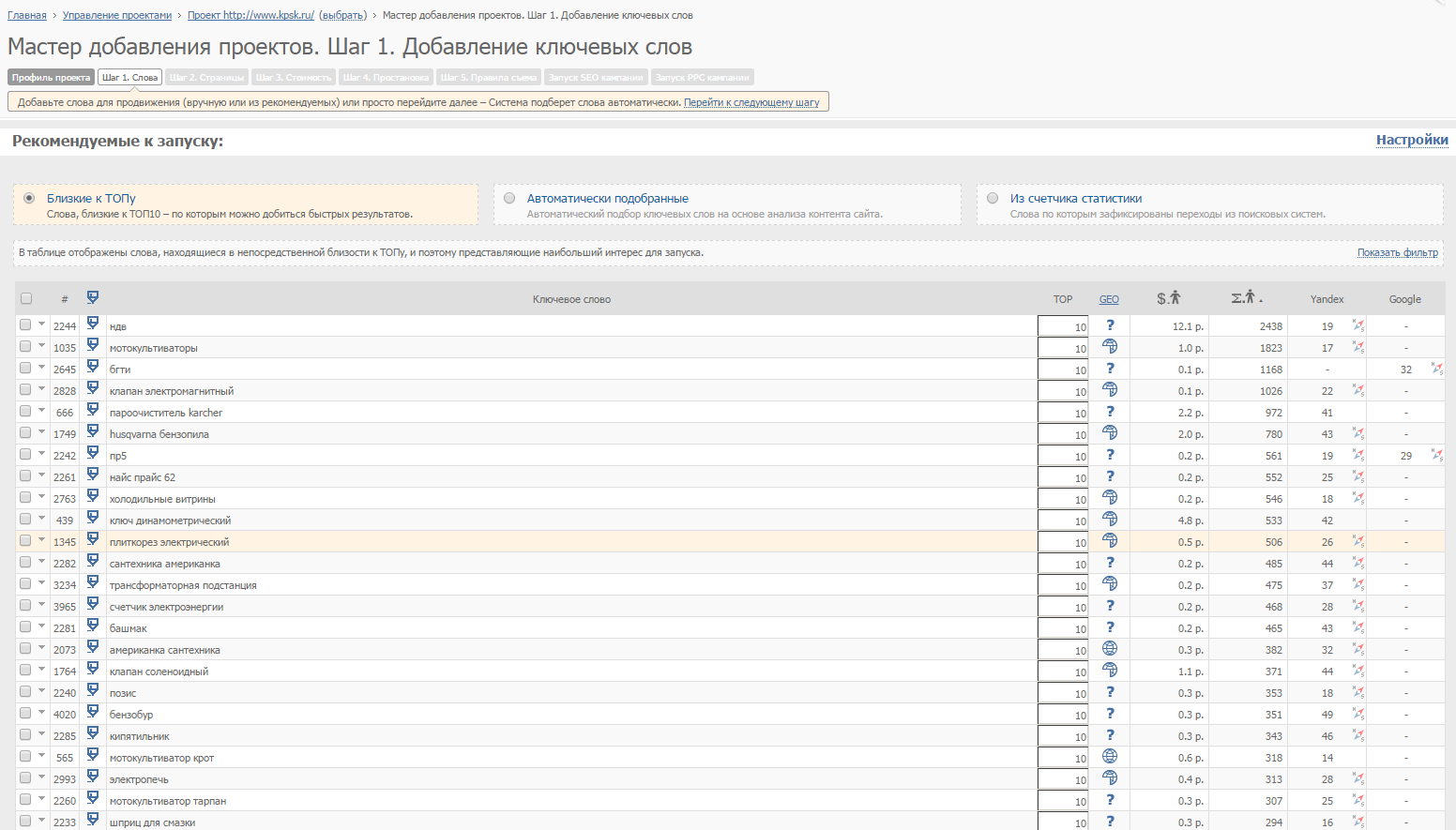Click the '(выбрать)' project selection link

click(x=342, y=15)
